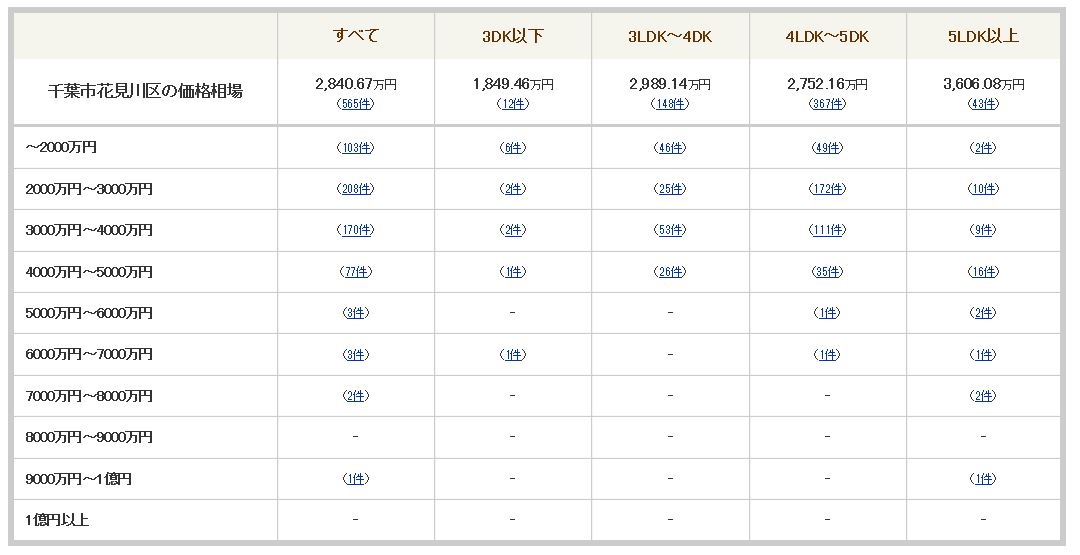Click the 148件 link under 3LDK〜4DK
The height and width of the screenshot is (555, 1080).
coord(669,104)
